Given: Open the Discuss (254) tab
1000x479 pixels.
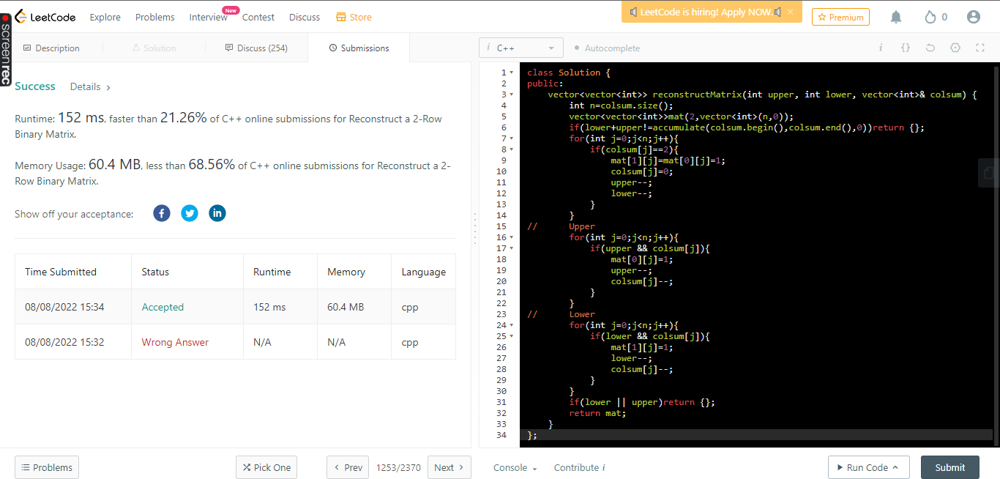Looking at the screenshot, I should tap(256, 48).
